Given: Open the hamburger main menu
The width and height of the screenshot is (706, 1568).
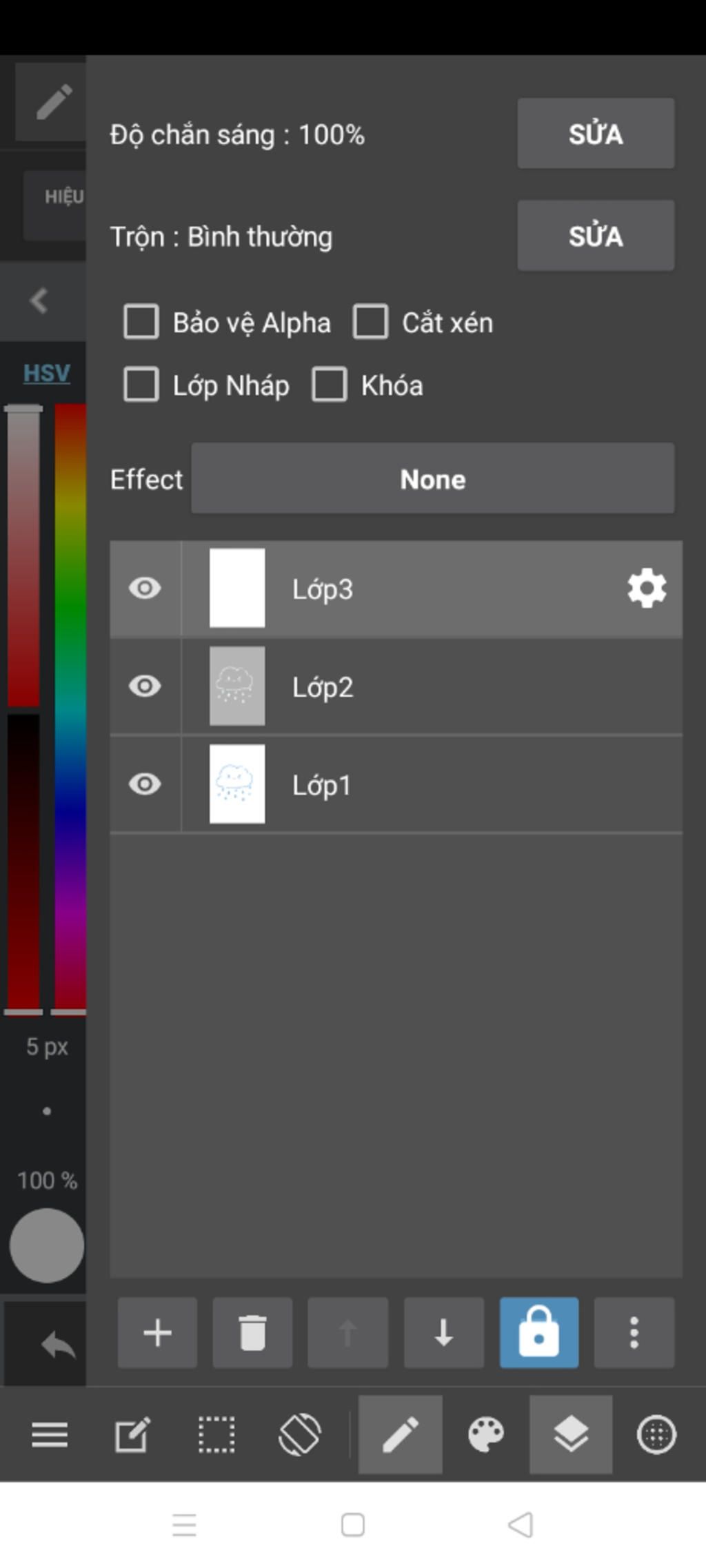Looking at the screenshot, I should [x=50, y=1434].
